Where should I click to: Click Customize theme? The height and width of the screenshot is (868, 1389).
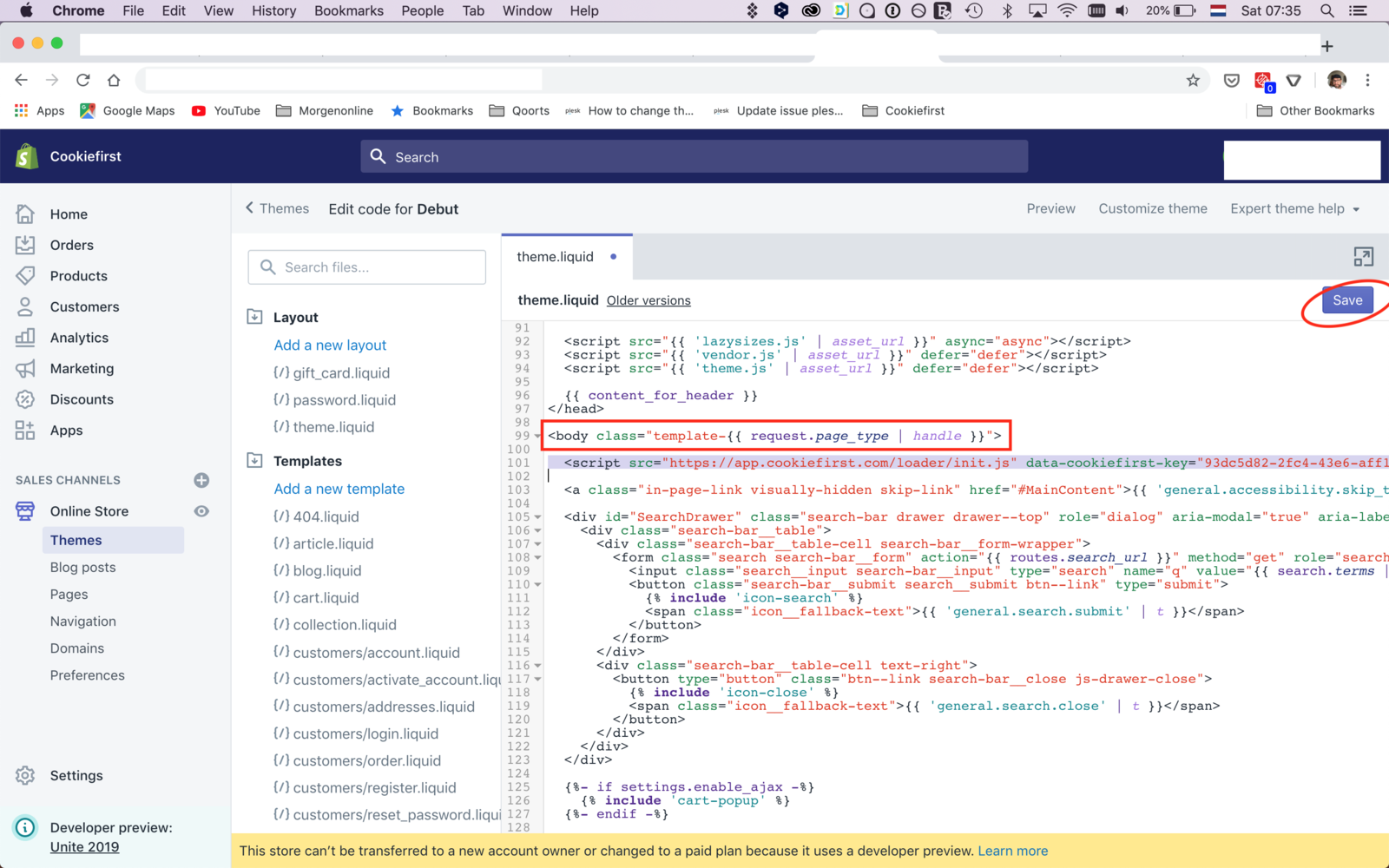coord(1153,208)
